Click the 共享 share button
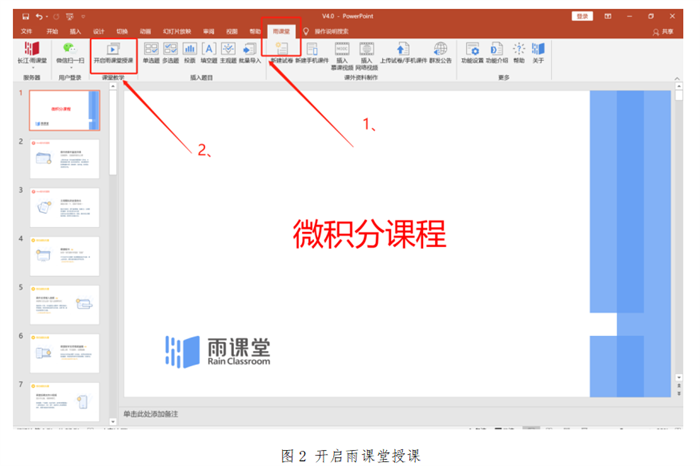This screenshot has height=466, width=700. click(x=663, y=32)
